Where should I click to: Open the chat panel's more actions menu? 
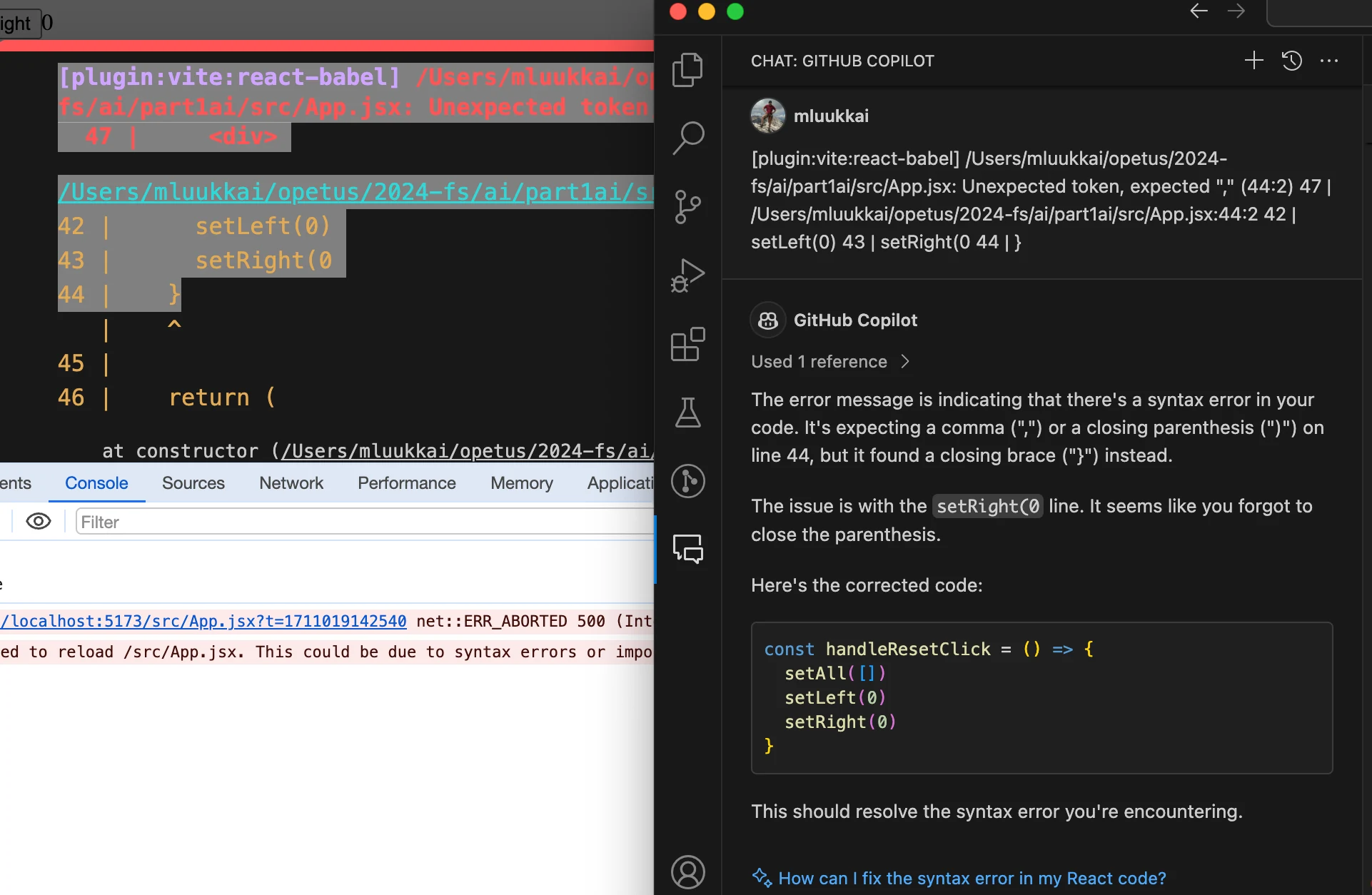coord(1329,61)
